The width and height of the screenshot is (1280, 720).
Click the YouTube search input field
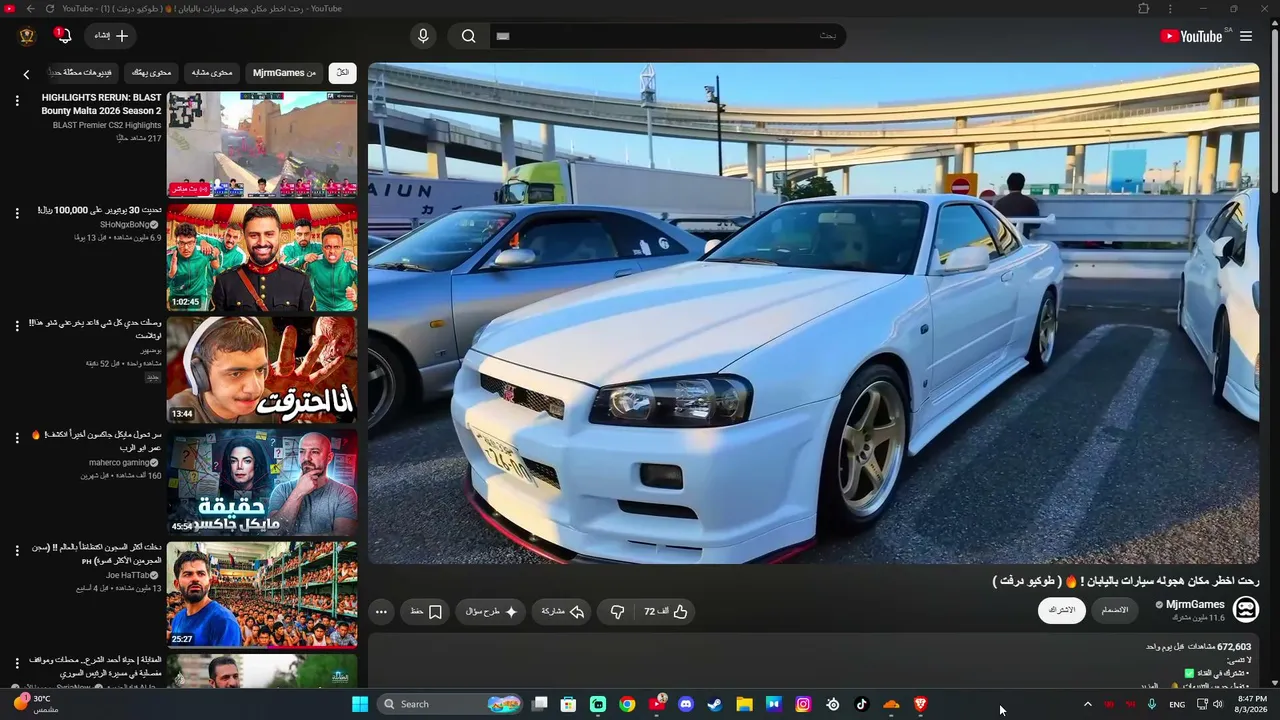pyautogui.click(x=668, y=36)
